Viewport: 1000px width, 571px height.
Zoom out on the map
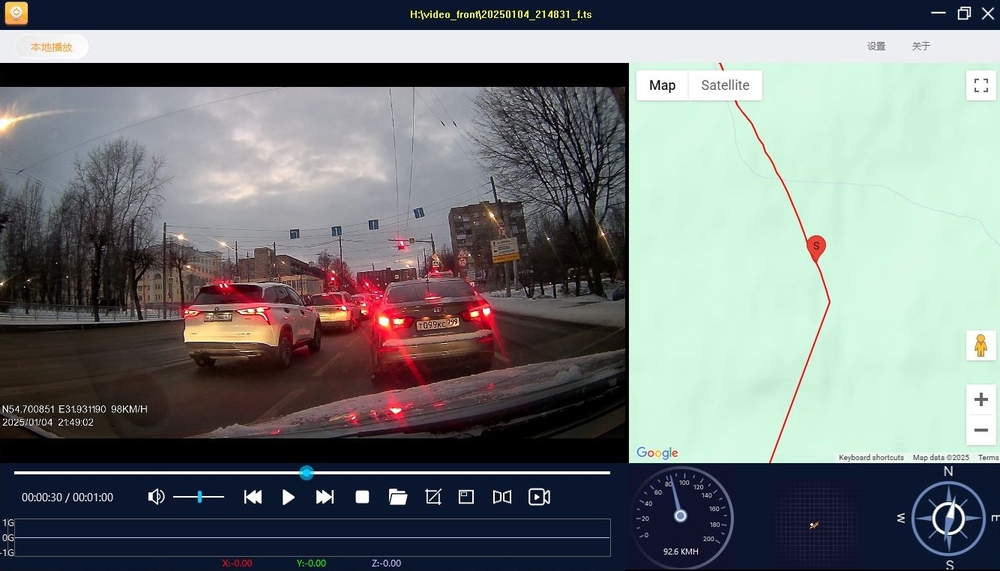tap(981, 430)
